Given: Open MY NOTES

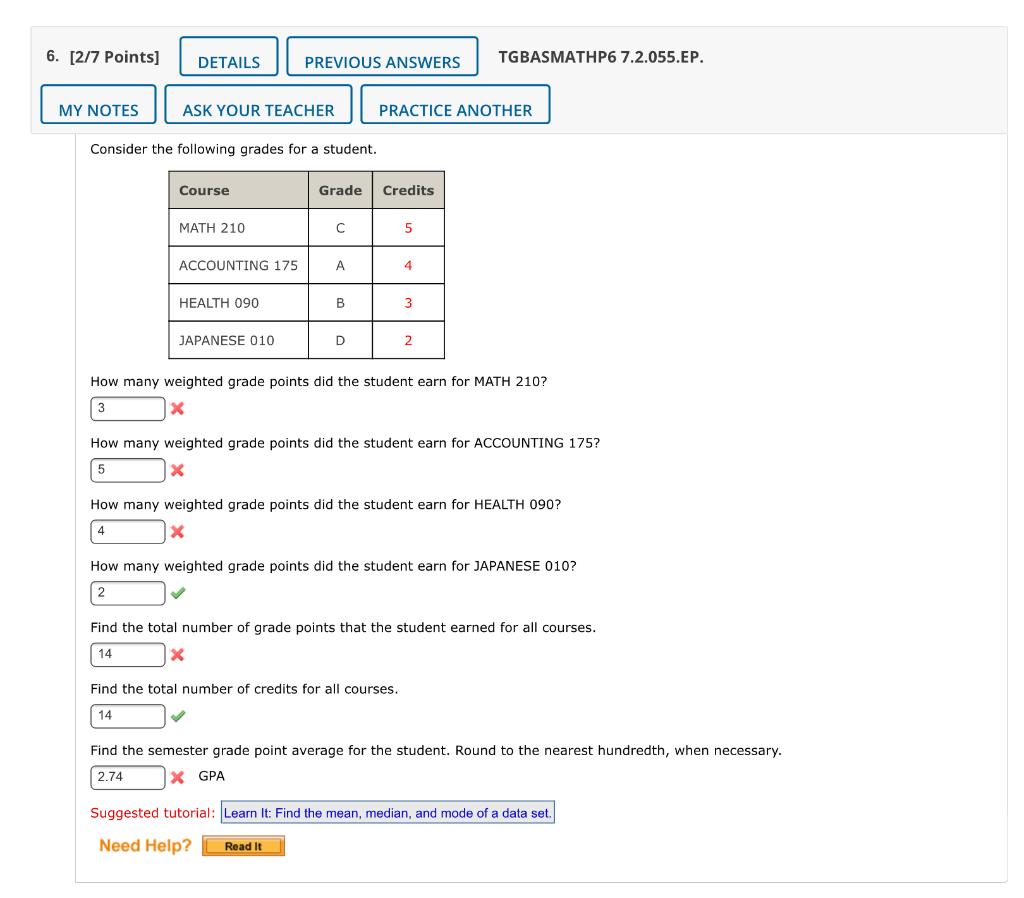Looking at the screenshot, I should tap(99, 104).
